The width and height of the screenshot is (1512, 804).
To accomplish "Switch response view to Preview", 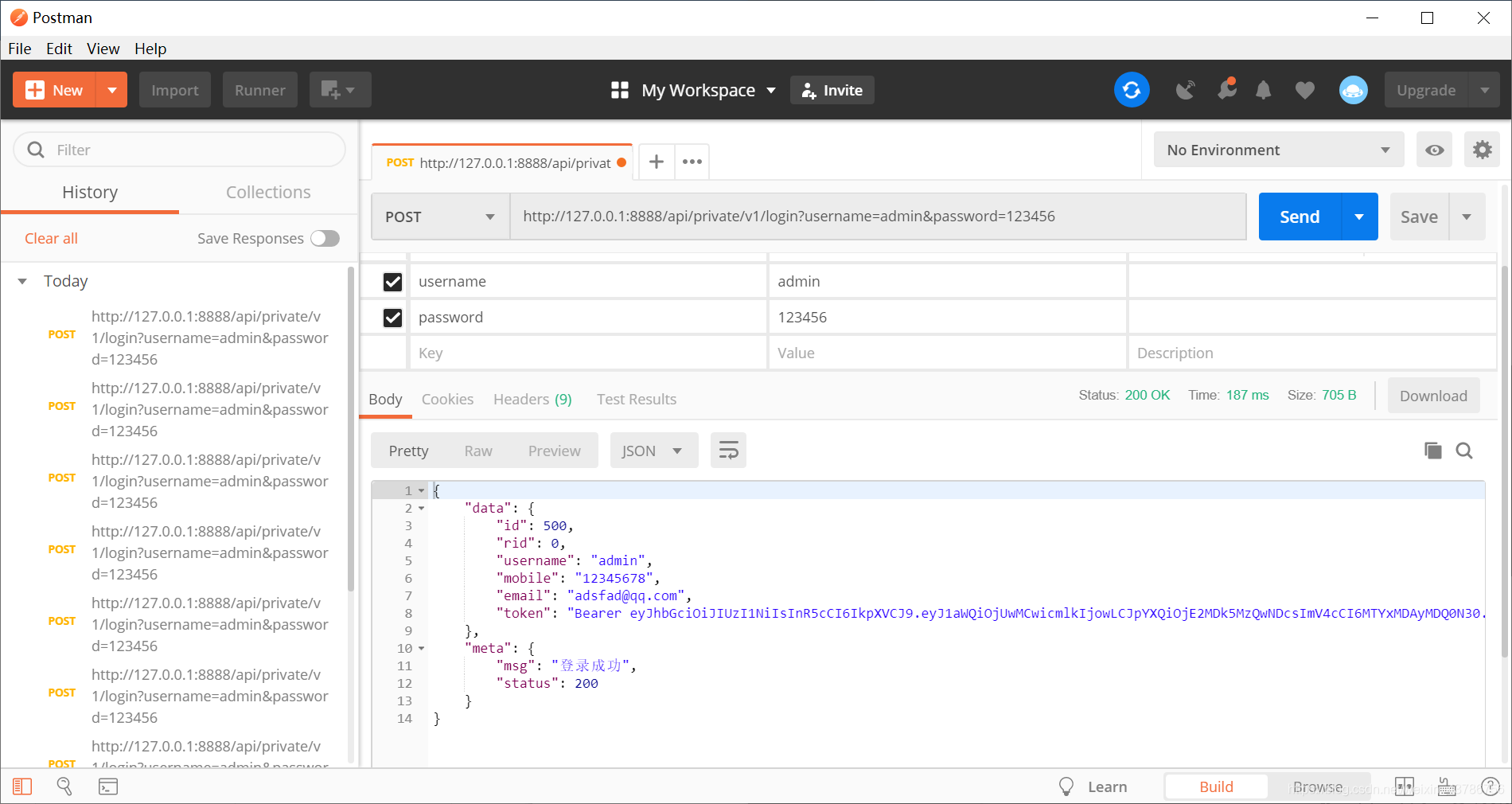I will [x=554, y=451].
